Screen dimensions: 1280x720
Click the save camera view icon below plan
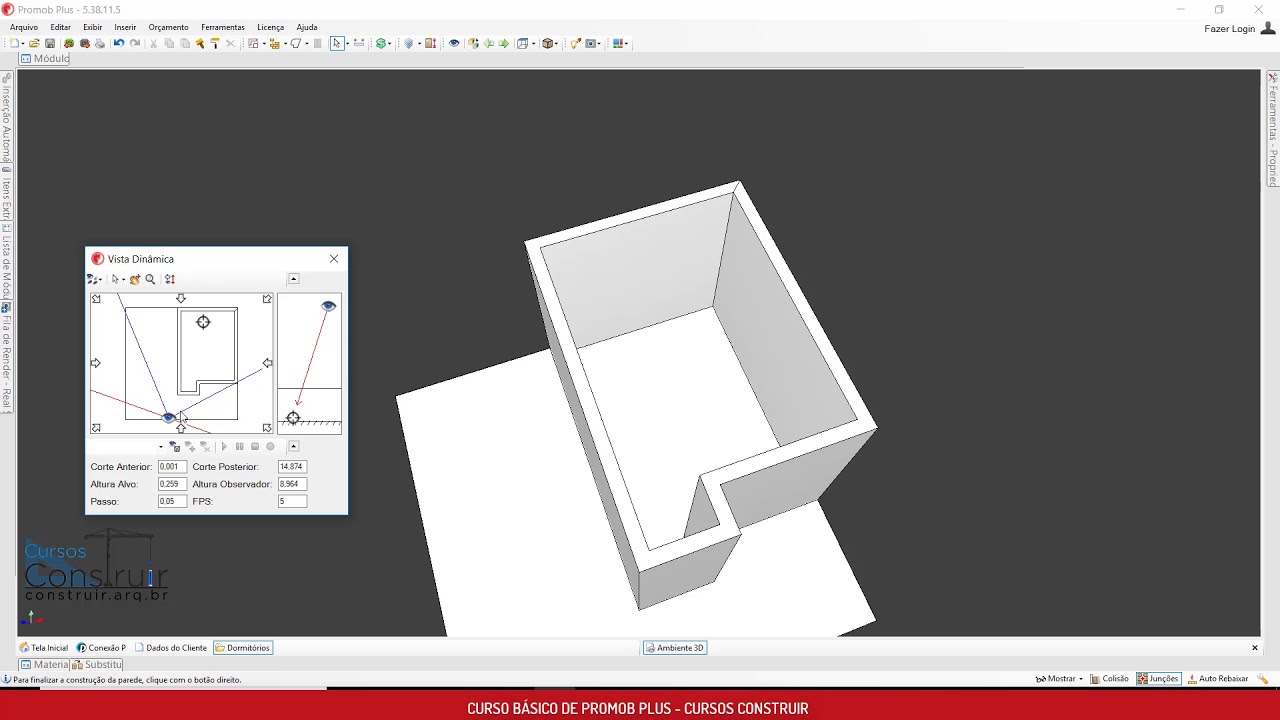coord(174,447)
